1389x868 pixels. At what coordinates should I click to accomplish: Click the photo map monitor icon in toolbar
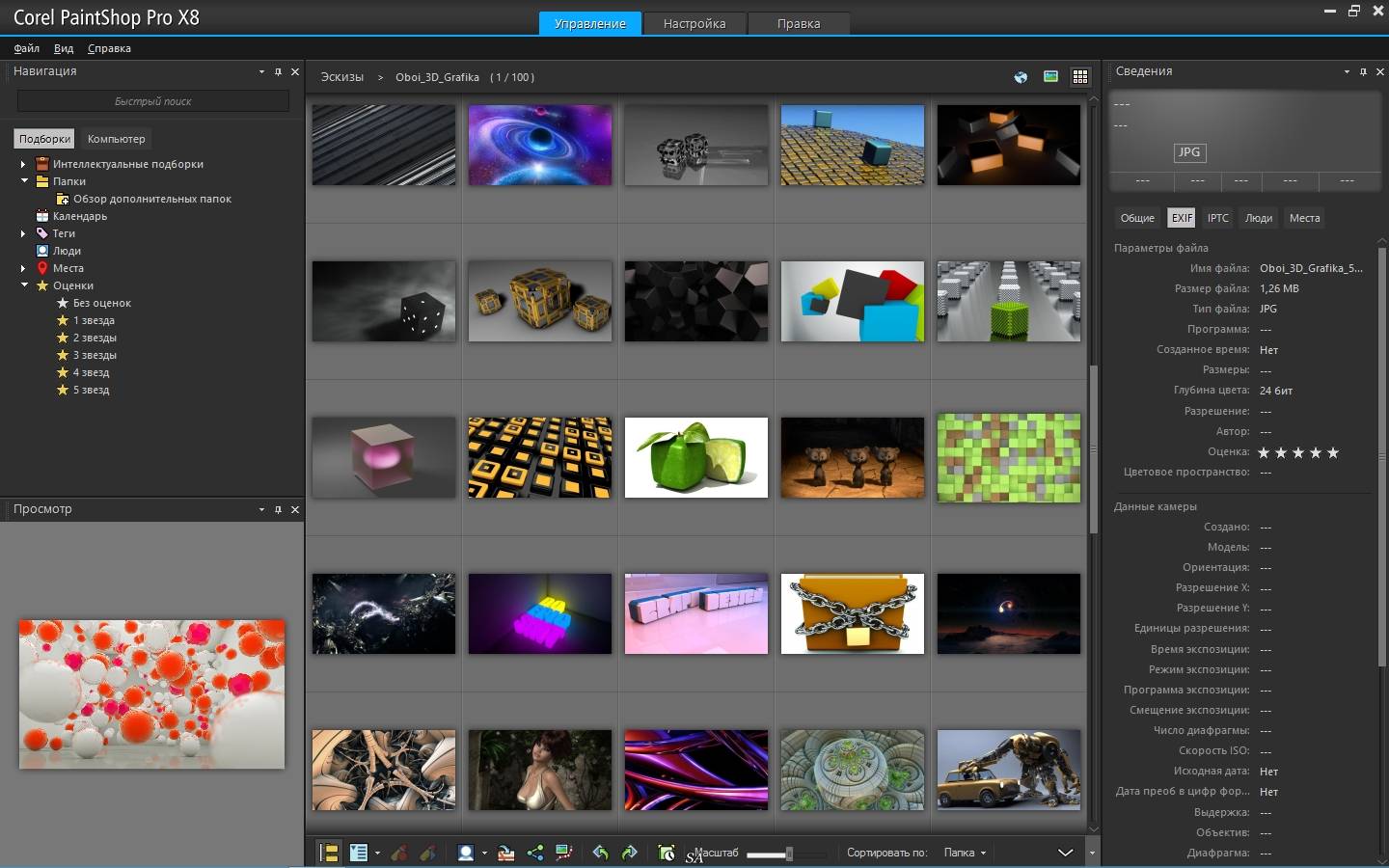pos(564,853)
